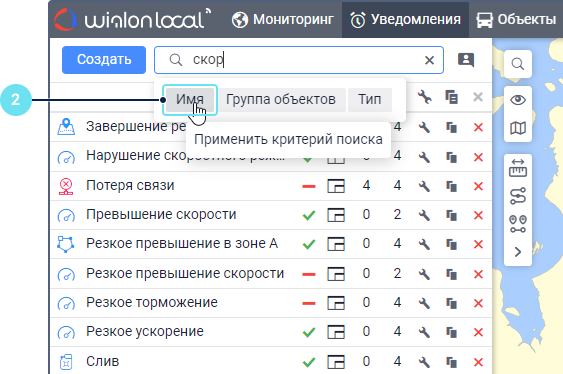Toggle the Превышение скорости notification on/off
Viewport: 563px width, 374px height.
(x=309, y=215)
